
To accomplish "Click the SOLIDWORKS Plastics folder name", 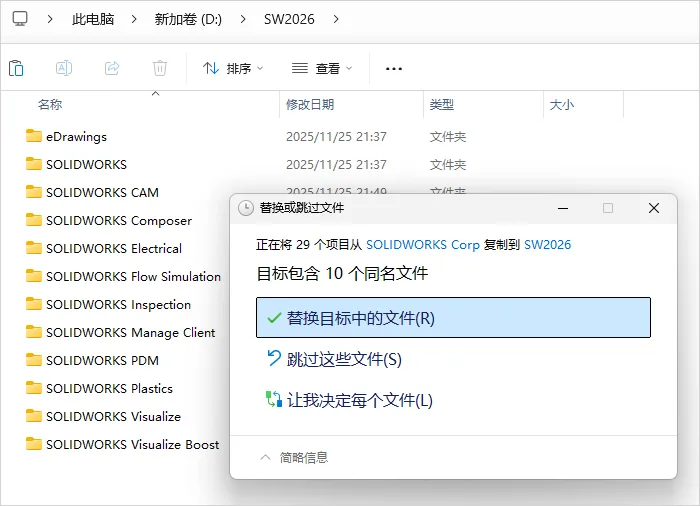I will pos(109,389).
